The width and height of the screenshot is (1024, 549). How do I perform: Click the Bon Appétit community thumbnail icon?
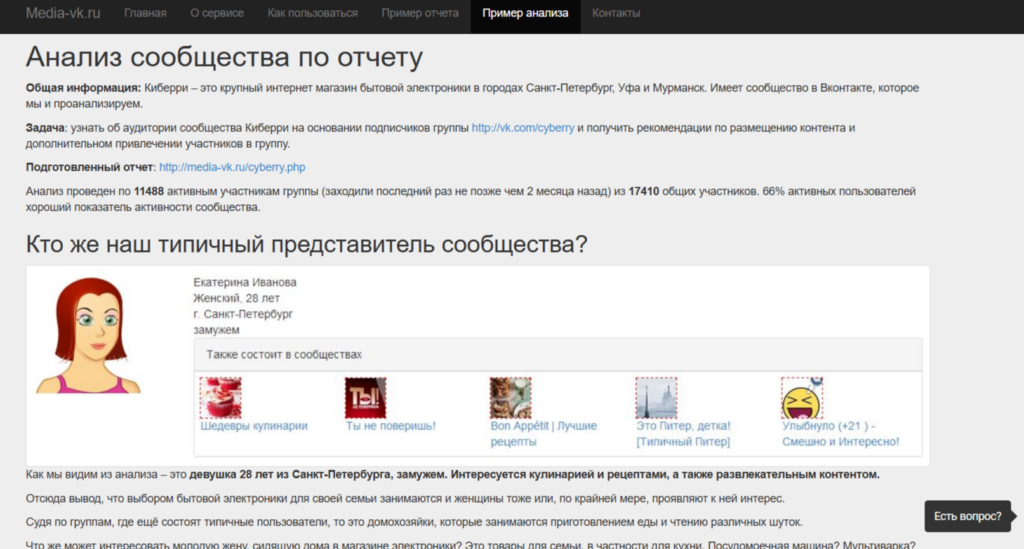coord(510,397)
